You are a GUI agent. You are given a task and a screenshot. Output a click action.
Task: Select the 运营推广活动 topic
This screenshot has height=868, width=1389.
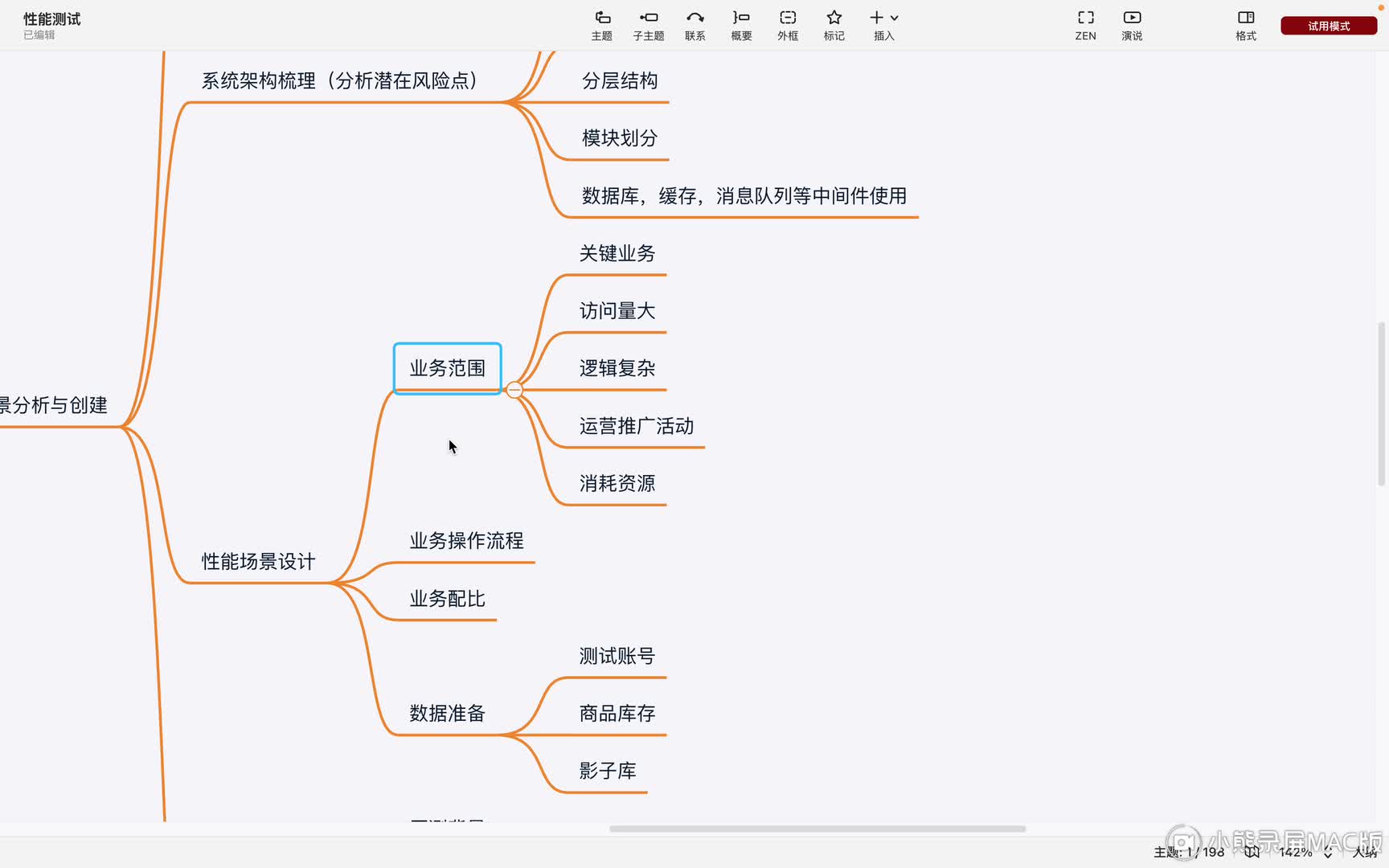pos(637,426)
